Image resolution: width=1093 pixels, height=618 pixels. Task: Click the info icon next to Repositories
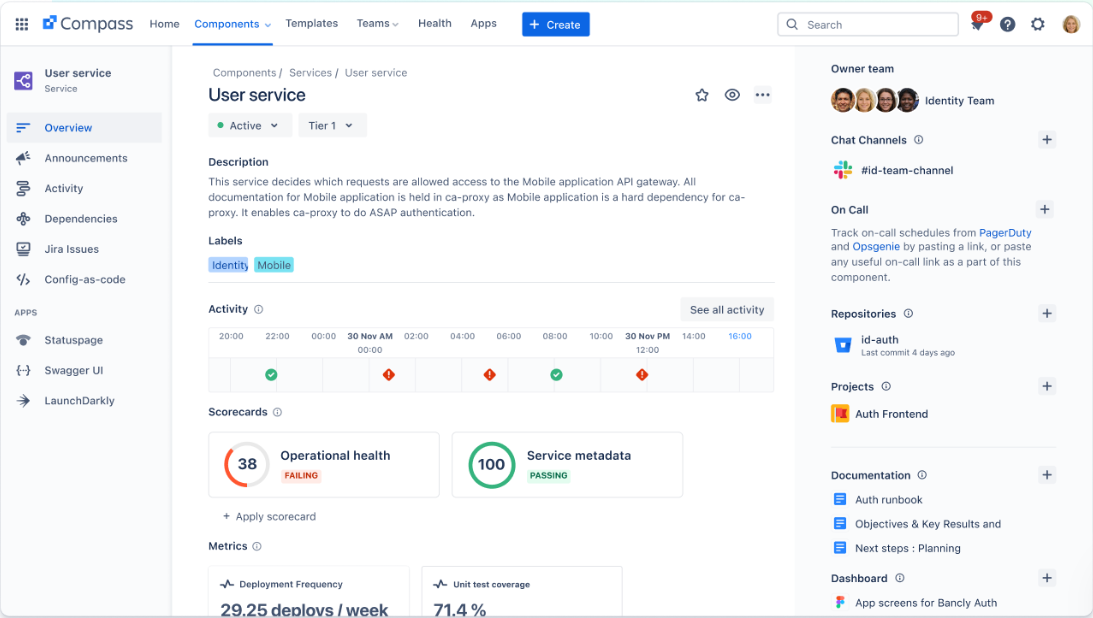pos(908,314)
